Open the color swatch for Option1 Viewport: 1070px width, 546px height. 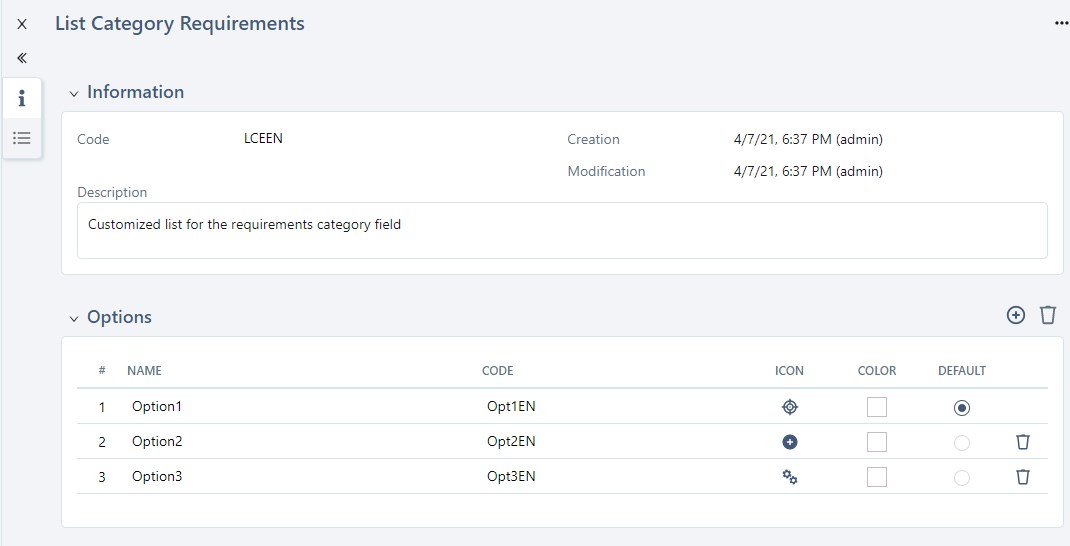(x=877, y=407)
